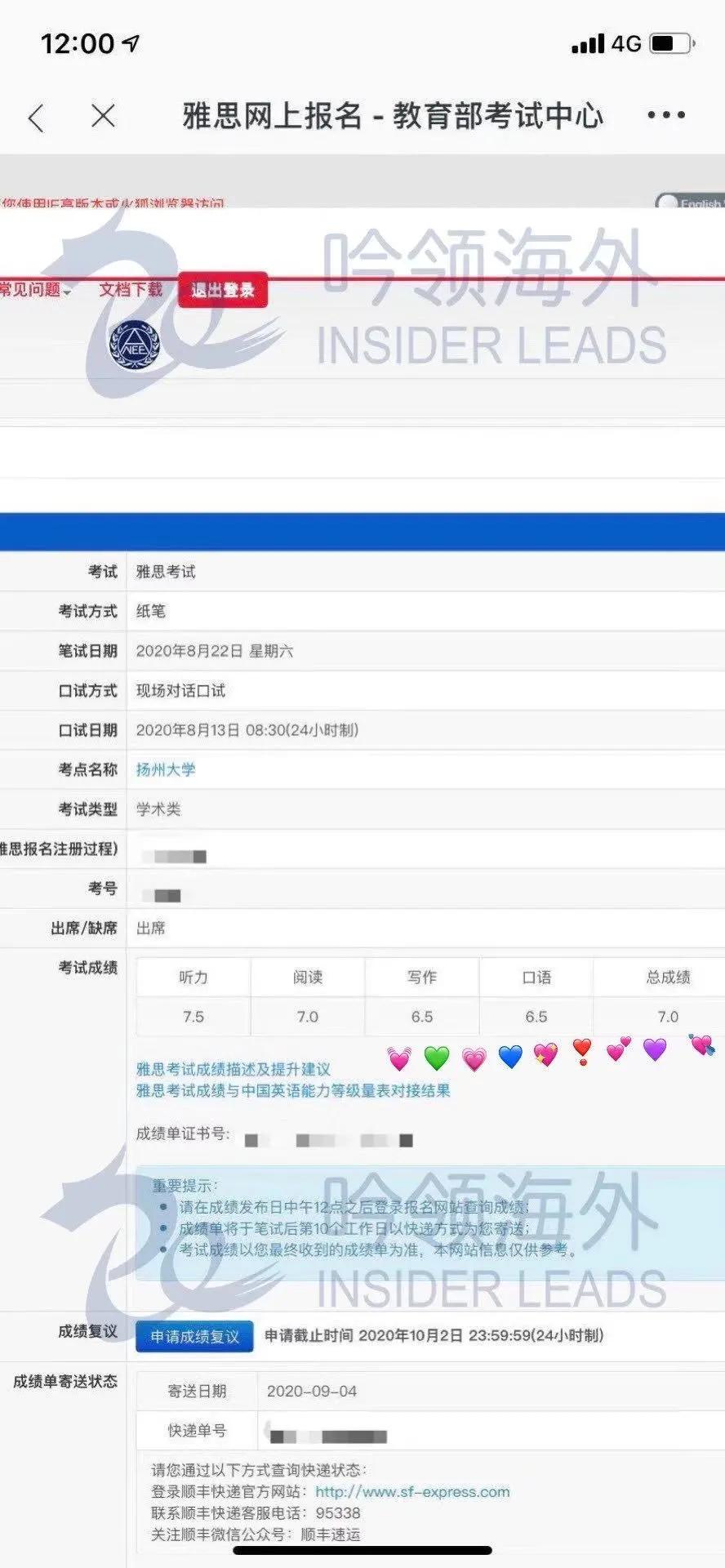This screenshot has height=1568, width=725.
Task: Select the 写作 score 6.5 cell
Action: tap(422, 1017)
